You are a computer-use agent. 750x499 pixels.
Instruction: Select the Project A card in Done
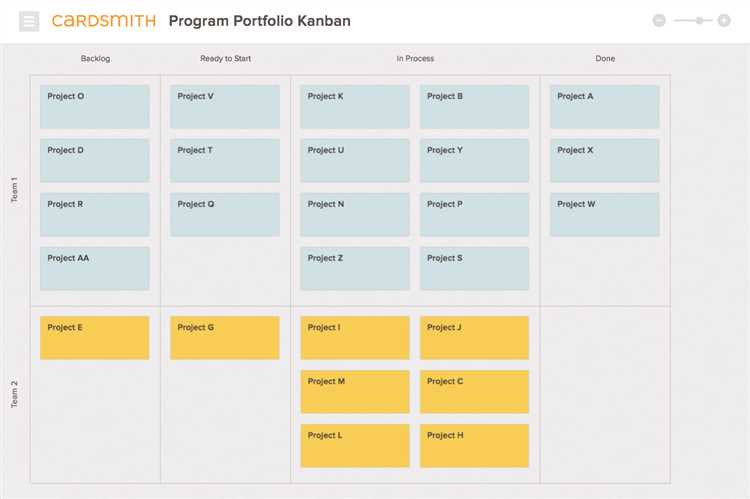[605, 107]
